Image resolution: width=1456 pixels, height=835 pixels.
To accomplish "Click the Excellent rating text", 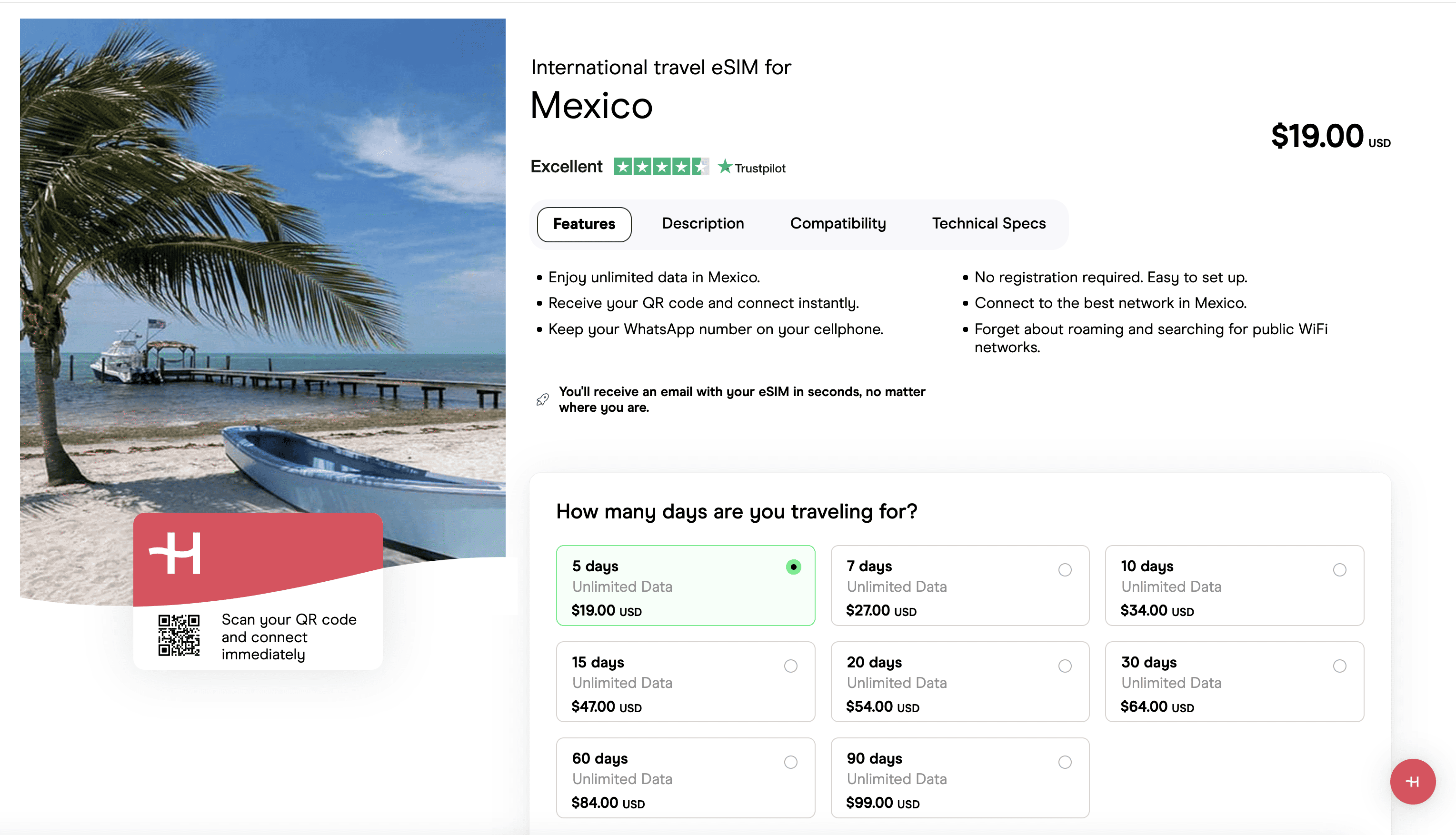I will coord(566,167).
